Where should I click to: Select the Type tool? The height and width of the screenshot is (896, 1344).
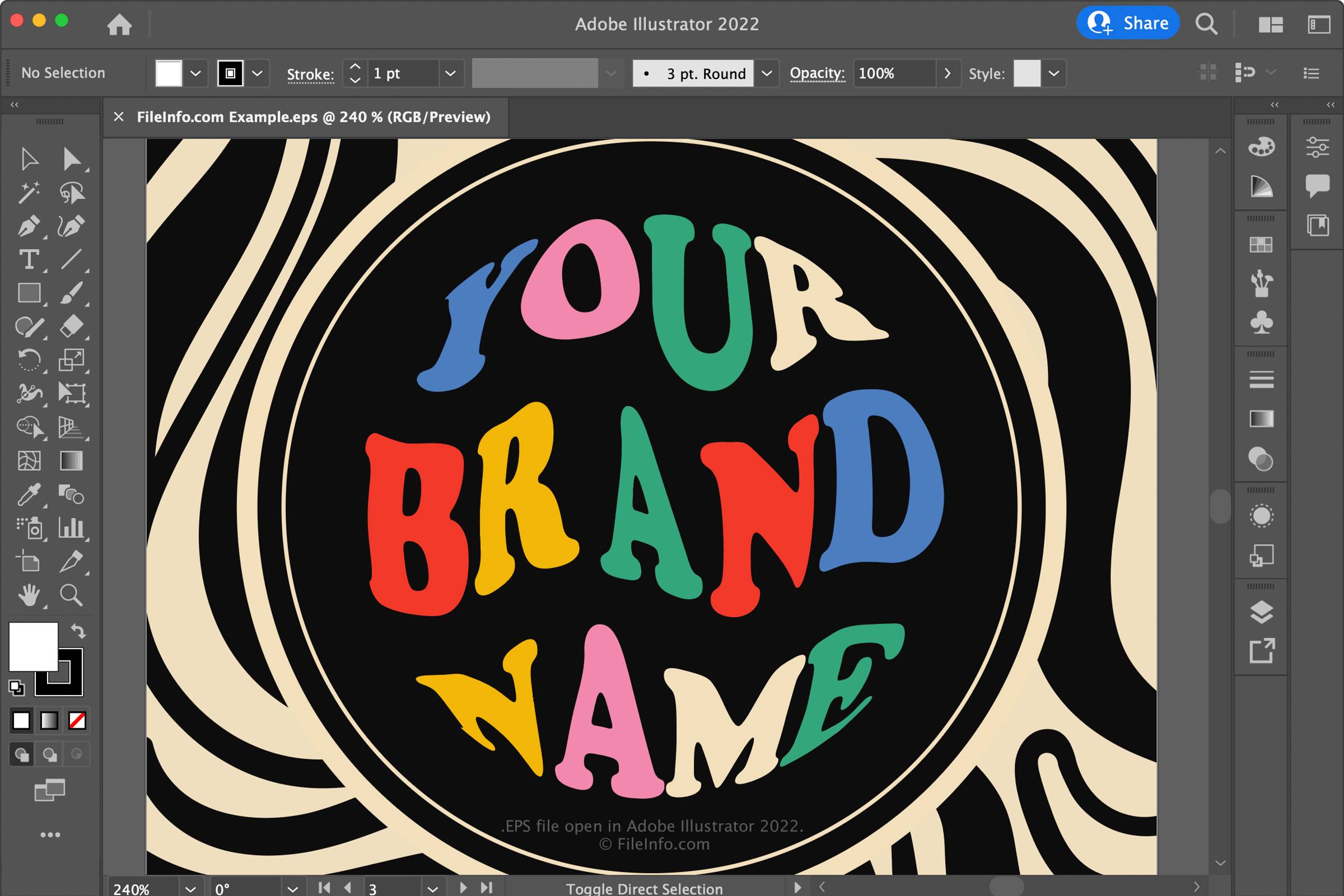29,259
